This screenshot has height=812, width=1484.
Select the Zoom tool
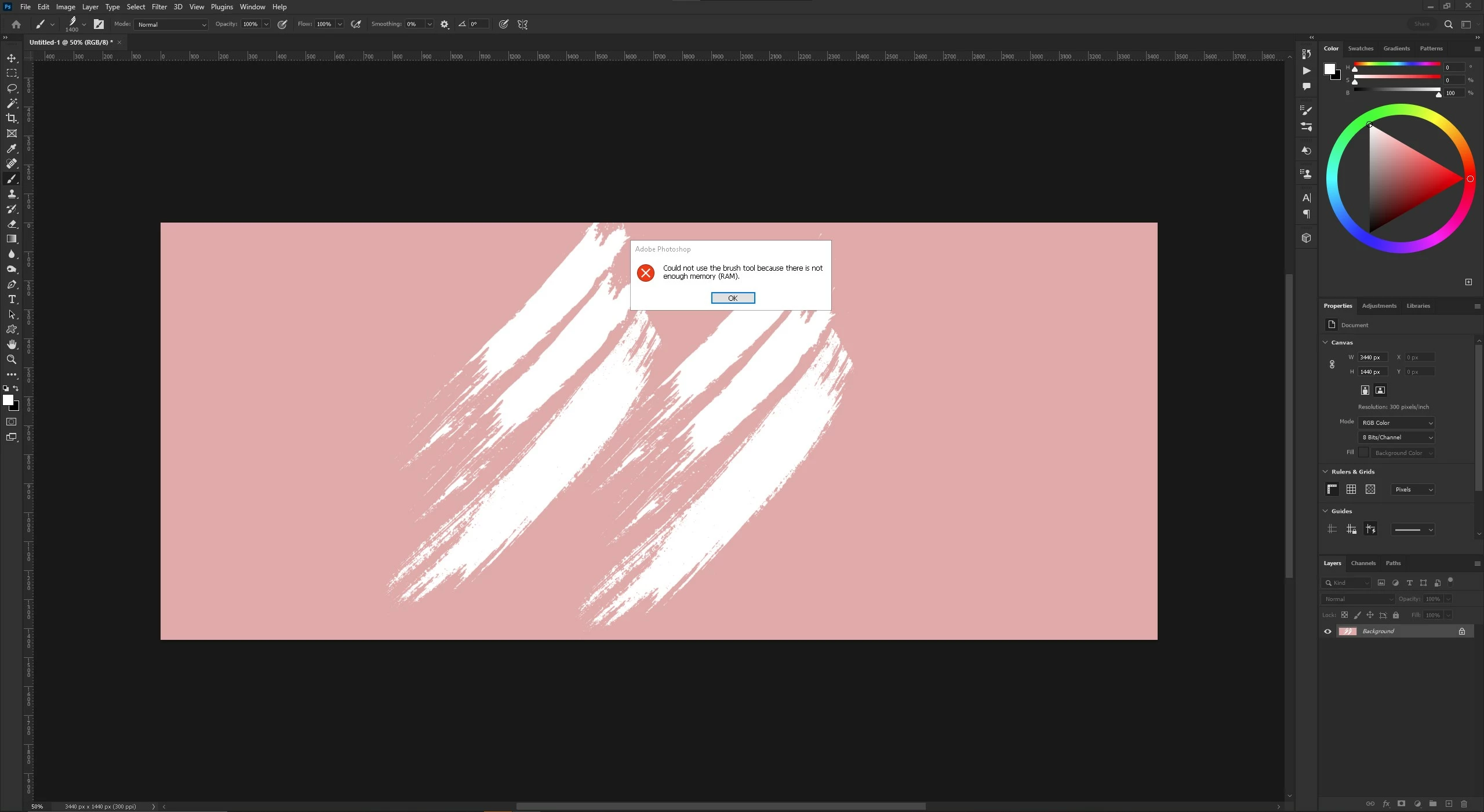(x=12, y=359)
